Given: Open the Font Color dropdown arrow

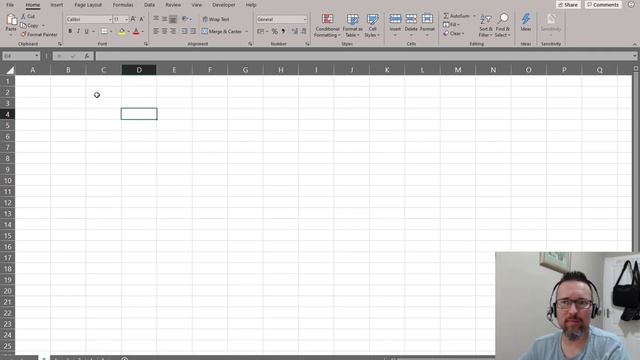Looking at the screenshot, I should tap(142, 31).
